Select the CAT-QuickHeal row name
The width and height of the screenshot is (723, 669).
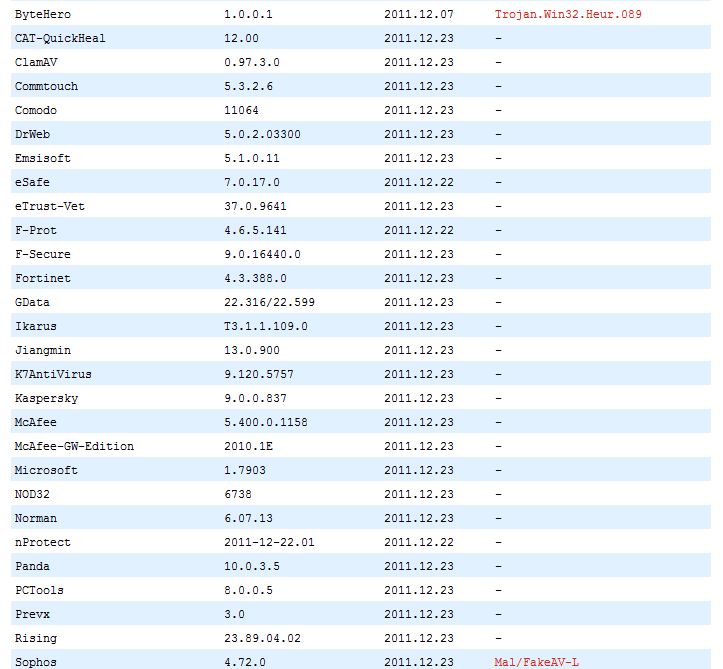point(60,38)
